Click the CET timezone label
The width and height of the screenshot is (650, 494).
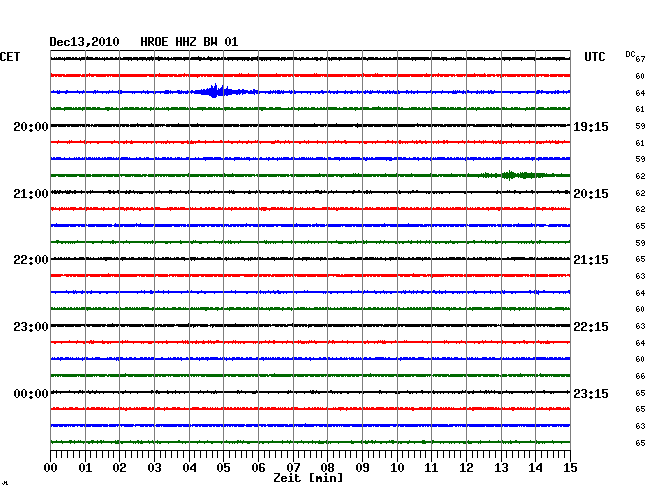pyautogui.click(x=10, y=57)
